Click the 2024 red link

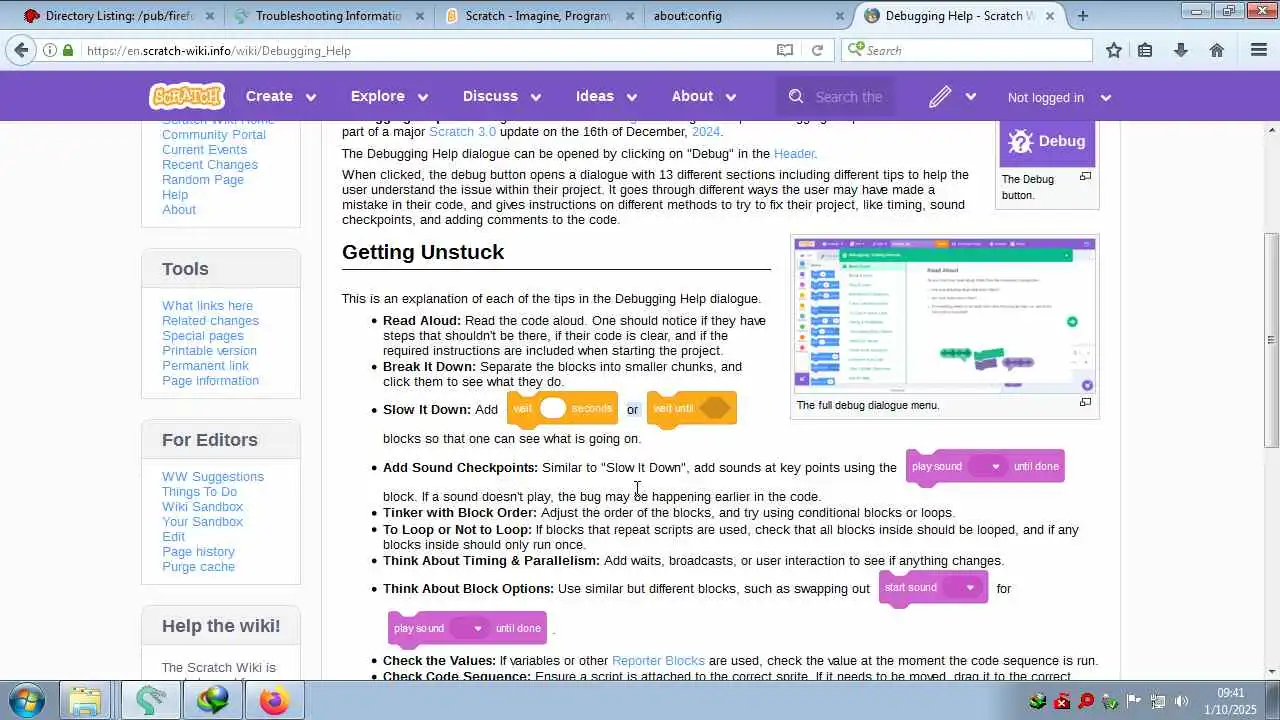(x=705, y=132)
